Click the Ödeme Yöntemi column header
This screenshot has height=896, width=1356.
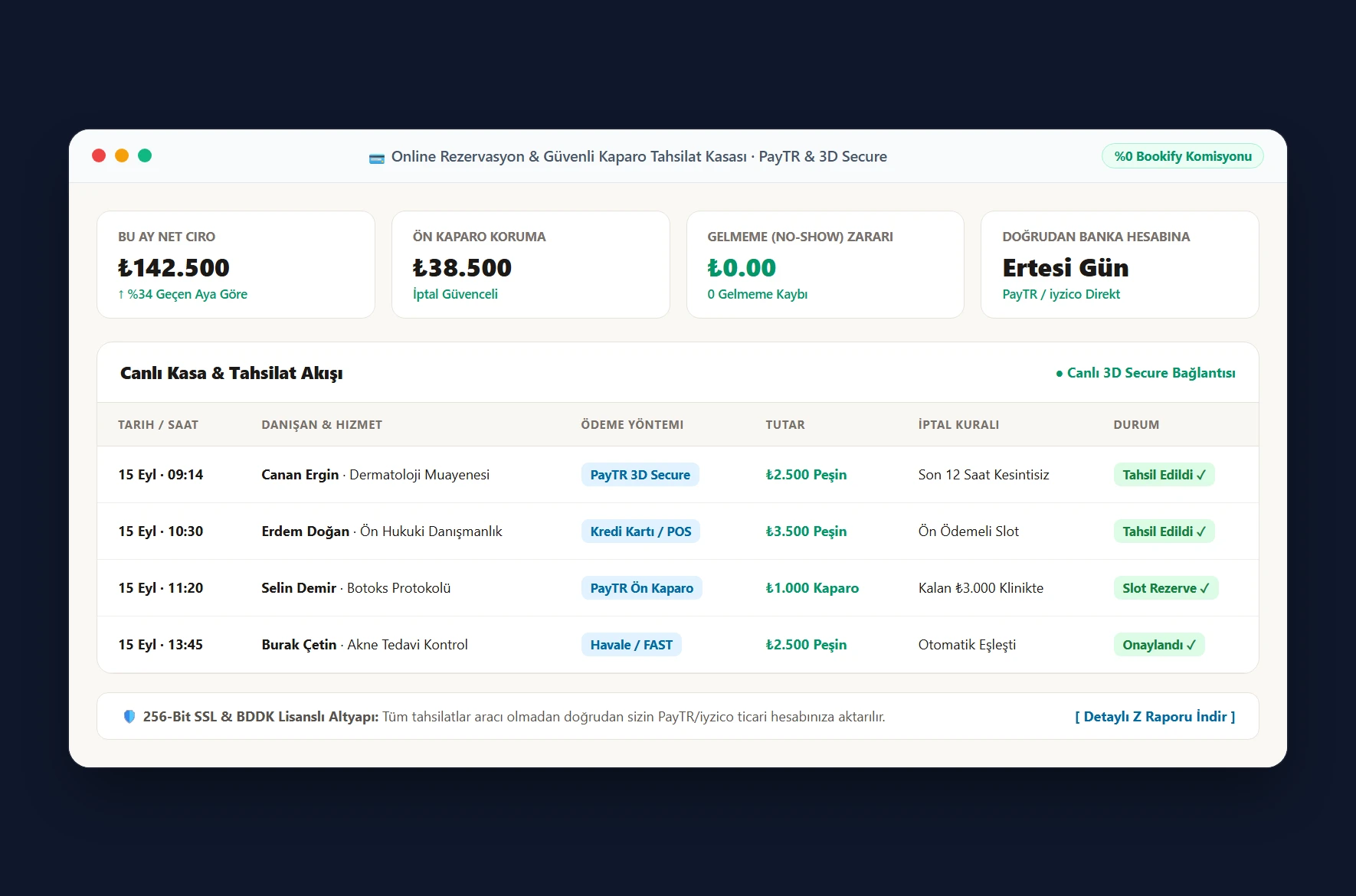click(632, 425)
